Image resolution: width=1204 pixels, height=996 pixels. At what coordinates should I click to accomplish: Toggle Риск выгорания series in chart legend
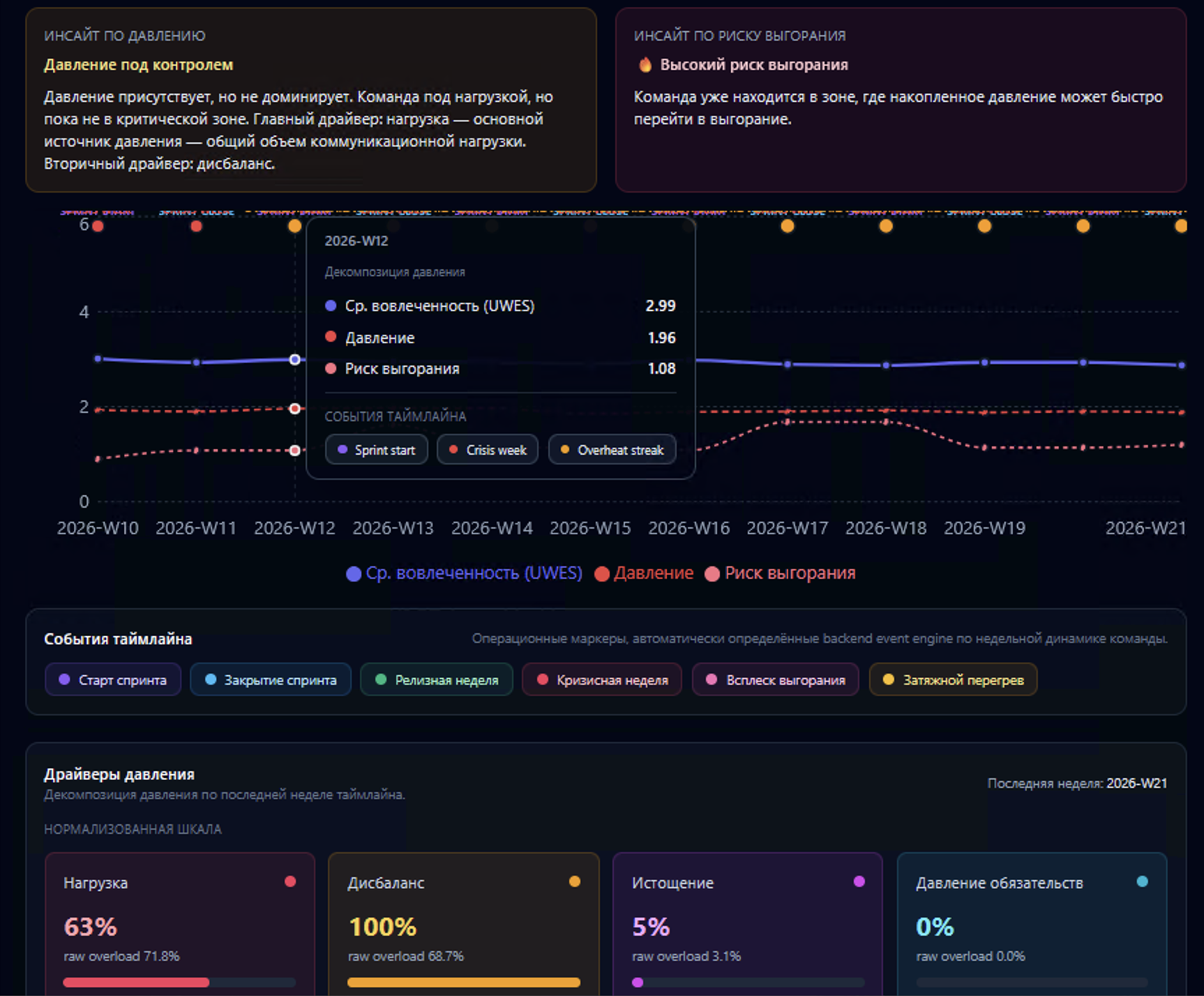click(780, 573)
